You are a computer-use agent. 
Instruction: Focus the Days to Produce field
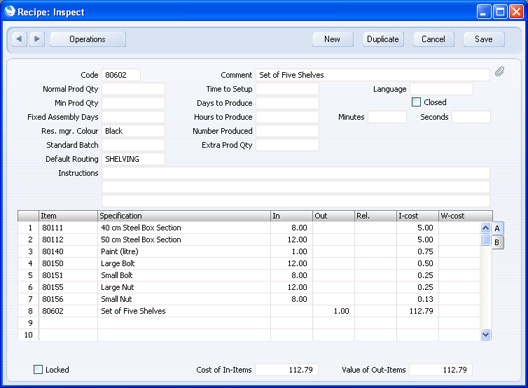click(287, 103)
